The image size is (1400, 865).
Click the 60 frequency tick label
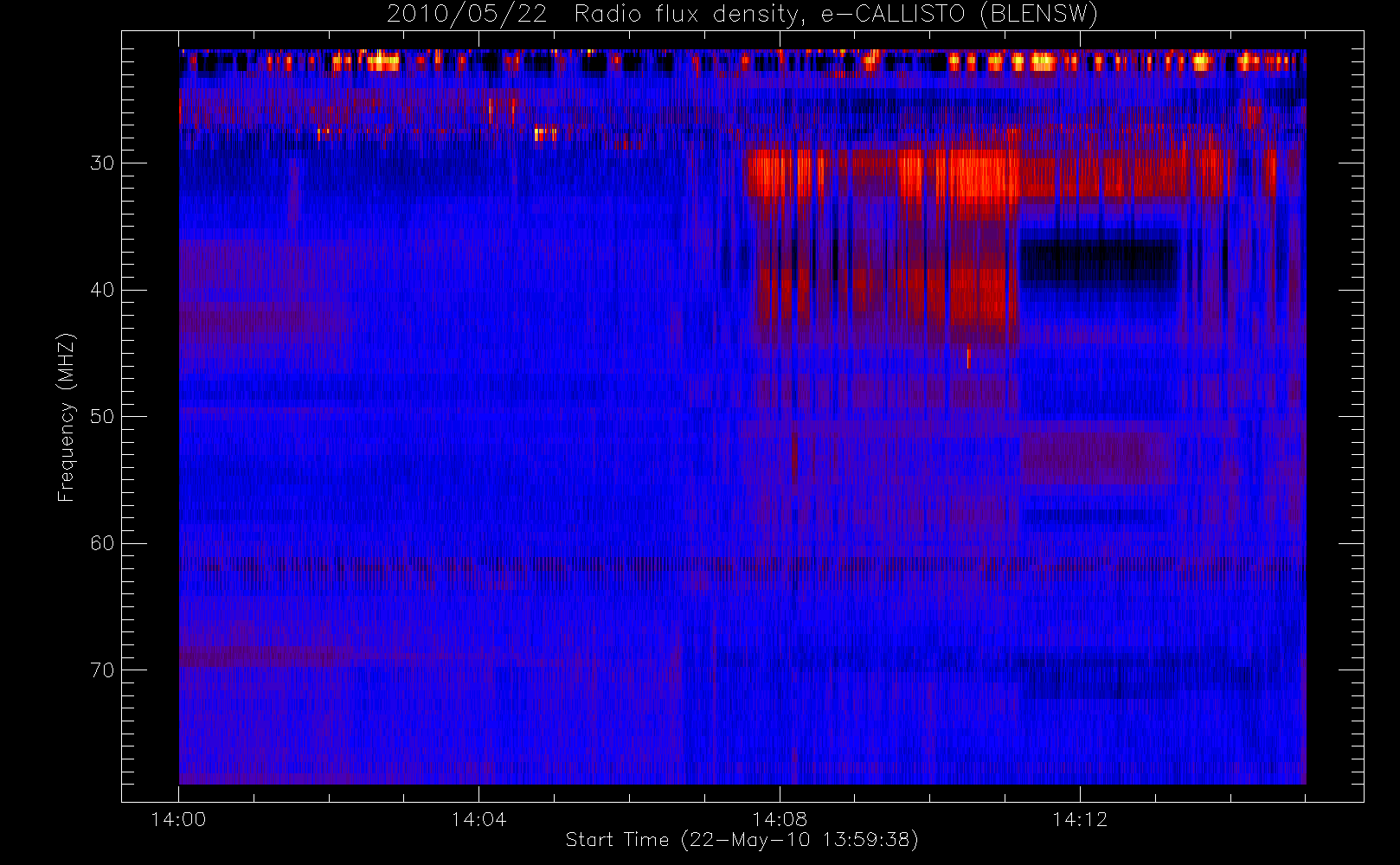click(102, 543)
